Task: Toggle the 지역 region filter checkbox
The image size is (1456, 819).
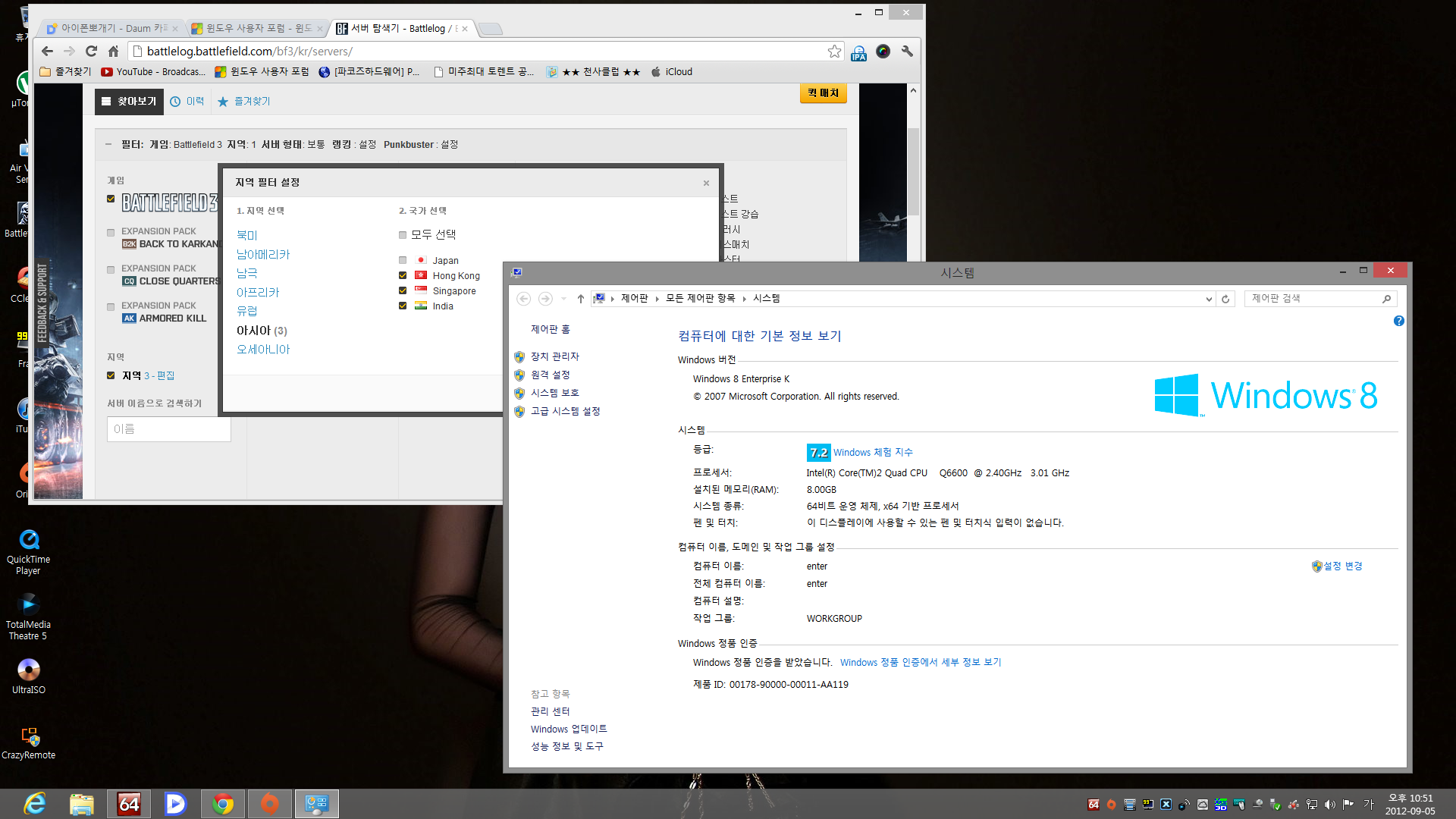Action: tap(111, 375)
